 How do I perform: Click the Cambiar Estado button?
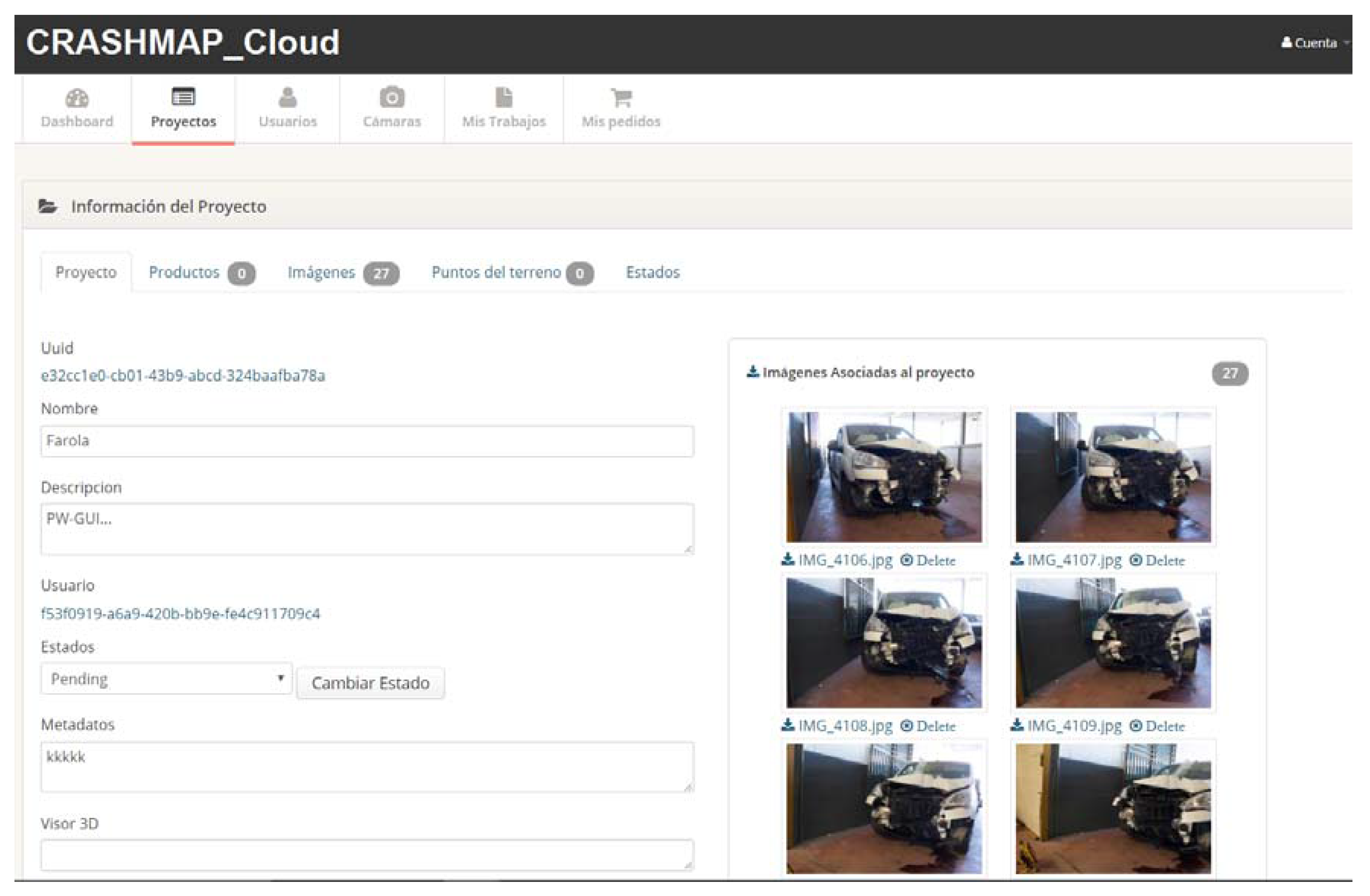(371, 683)
